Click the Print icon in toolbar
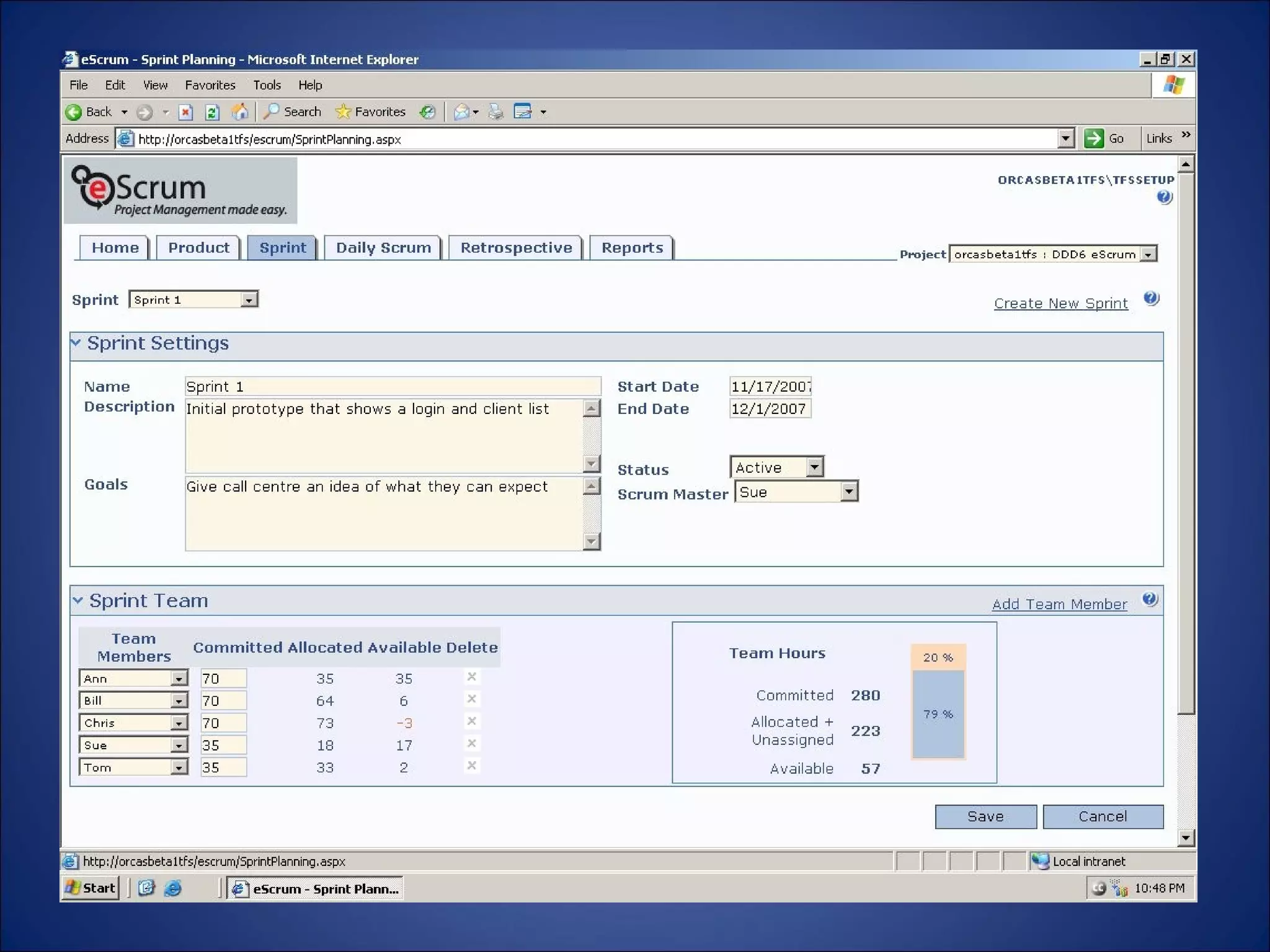The height and width of the screenshot is (952, 1270). (495, 112)
